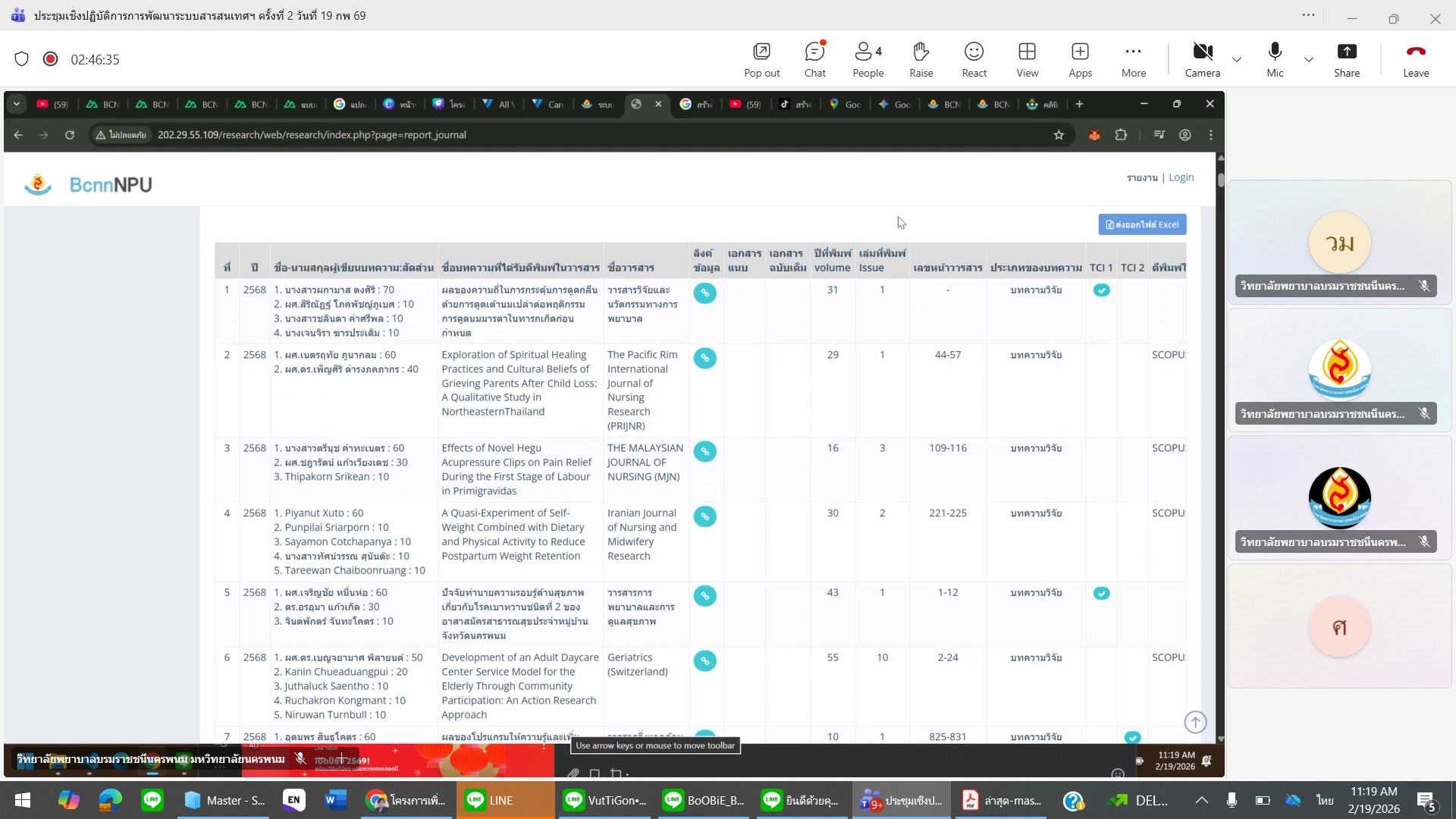Viewport: 1456px width, 819px height.
Task: Expand the Mic options dropdown arrow
Action: (1309, 59)
